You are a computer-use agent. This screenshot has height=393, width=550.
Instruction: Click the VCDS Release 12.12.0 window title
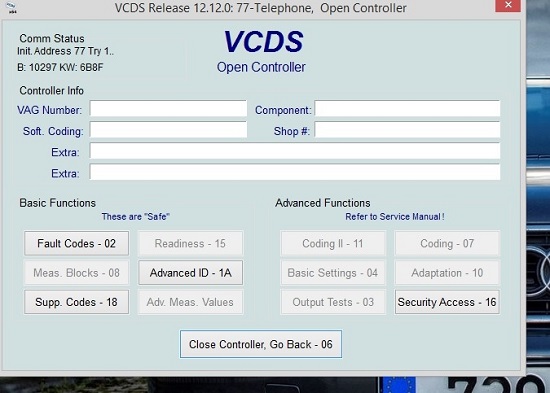261,8
